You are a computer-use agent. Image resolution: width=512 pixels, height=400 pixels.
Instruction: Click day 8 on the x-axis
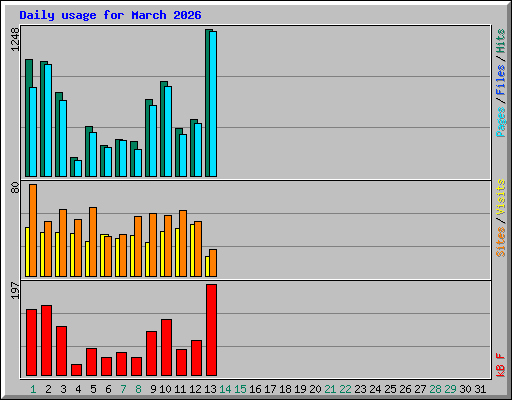(138, 389)
